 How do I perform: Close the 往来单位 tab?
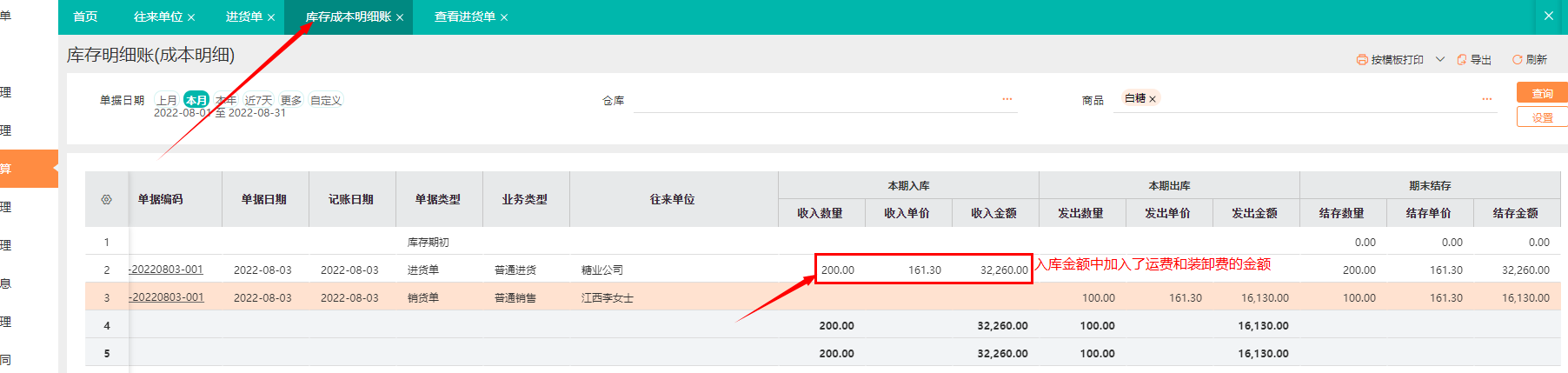(191, 17)
